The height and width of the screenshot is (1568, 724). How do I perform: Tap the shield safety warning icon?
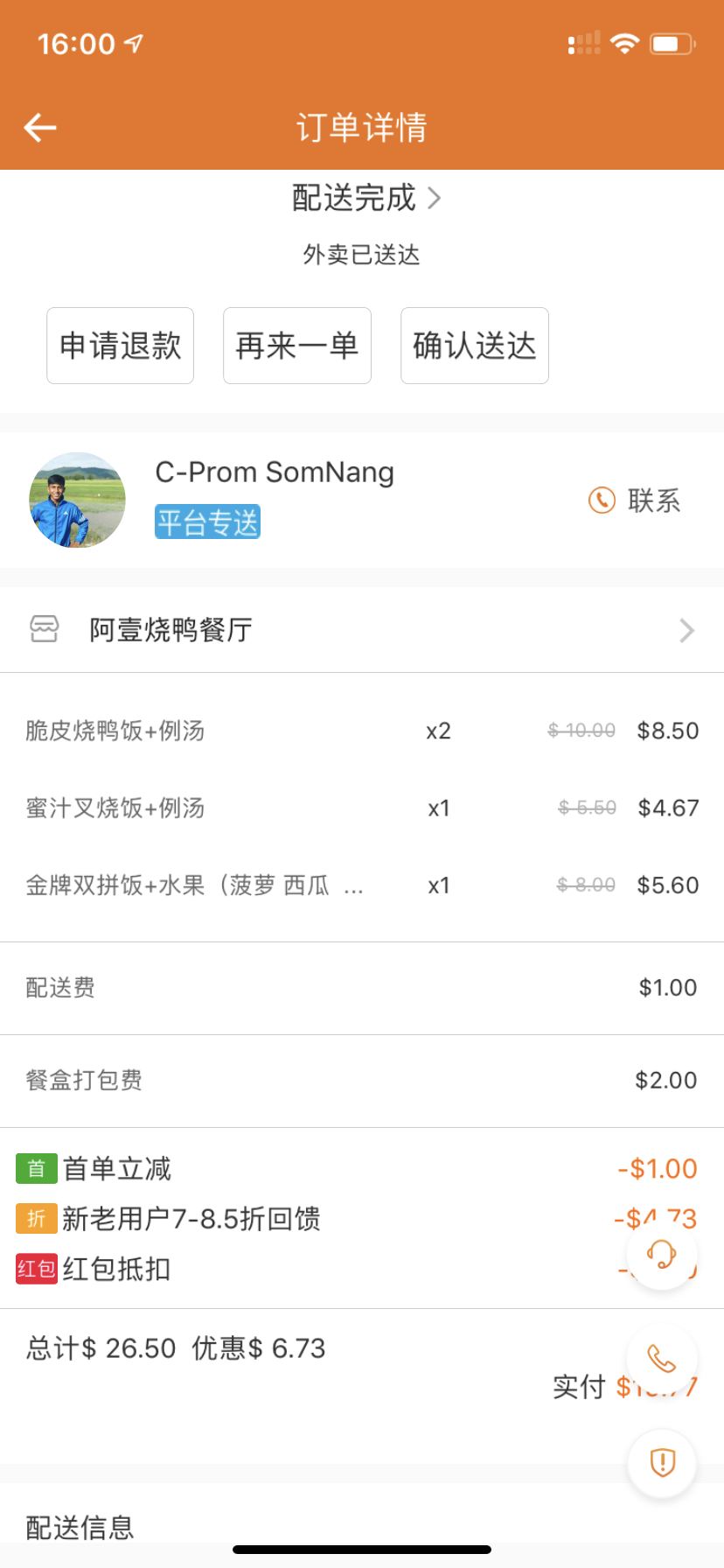[x=662, y=1463]
